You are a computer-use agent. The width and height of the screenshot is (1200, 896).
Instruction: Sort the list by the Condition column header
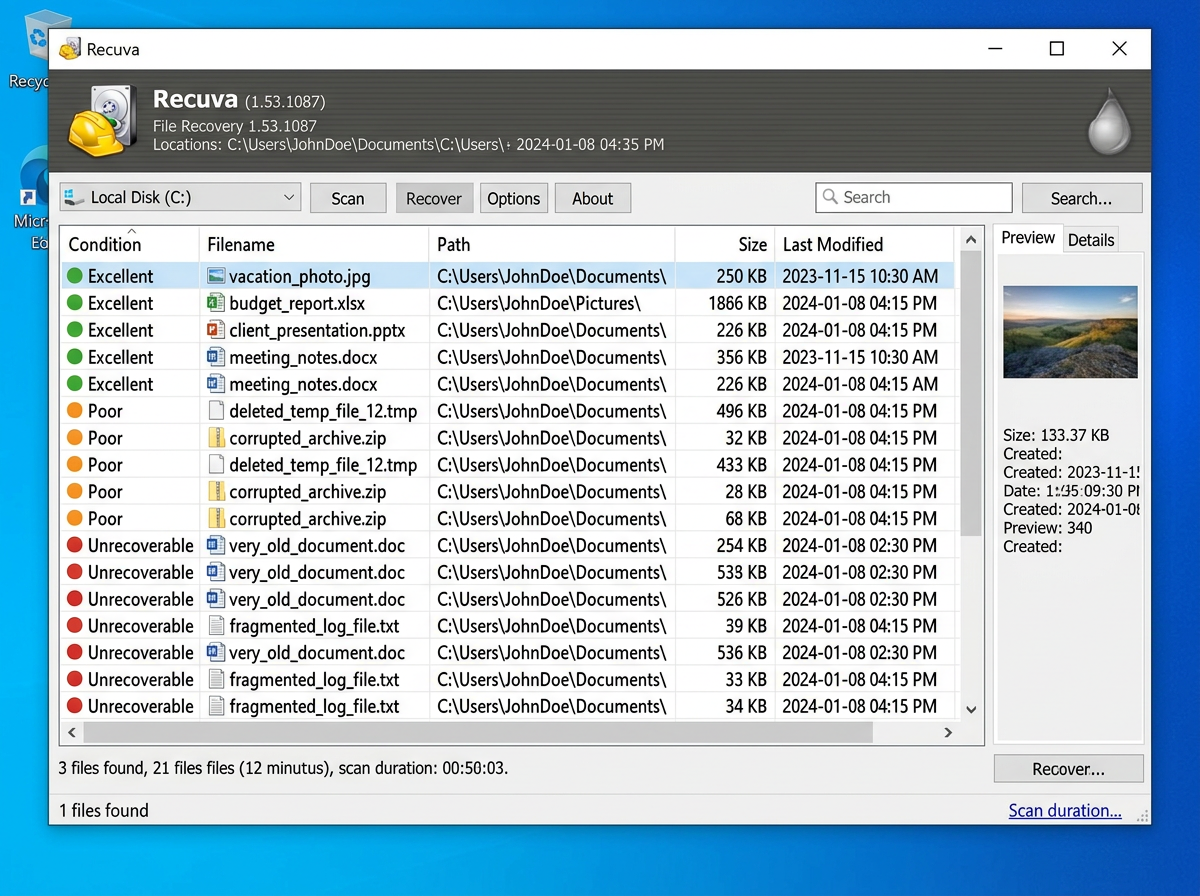click(x=130, y=244)
